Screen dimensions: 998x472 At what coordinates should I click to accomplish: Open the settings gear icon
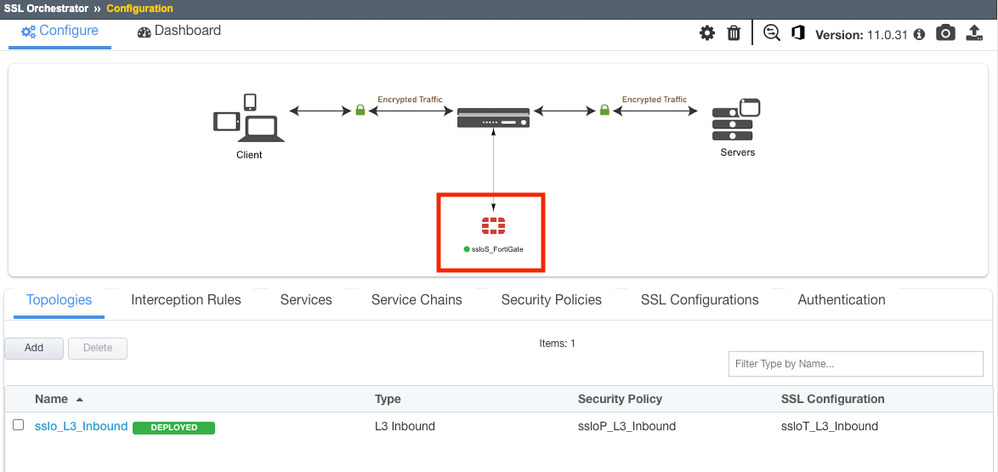tap(707, 33)
